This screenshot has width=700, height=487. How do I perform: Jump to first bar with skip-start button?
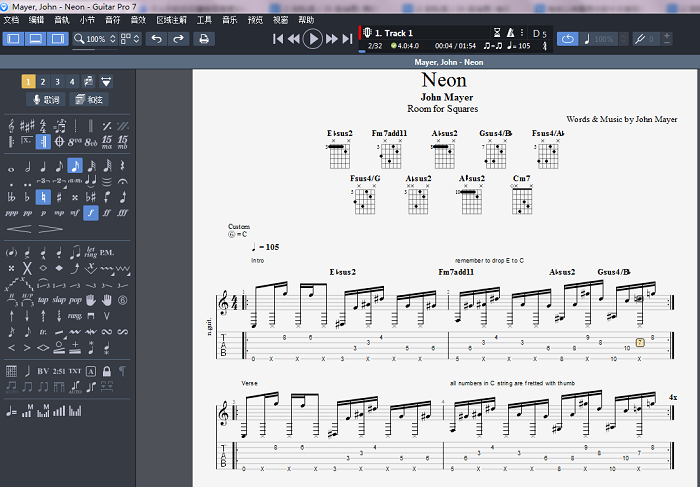[279, 39]
